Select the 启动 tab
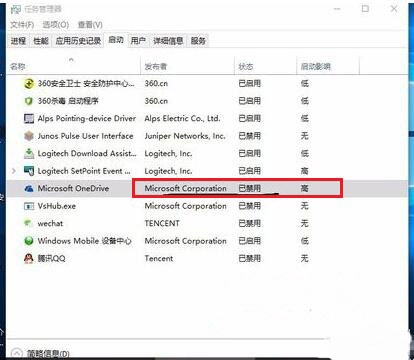The width and height of the screenshot is (414, 360). click(x=116, y=40)
